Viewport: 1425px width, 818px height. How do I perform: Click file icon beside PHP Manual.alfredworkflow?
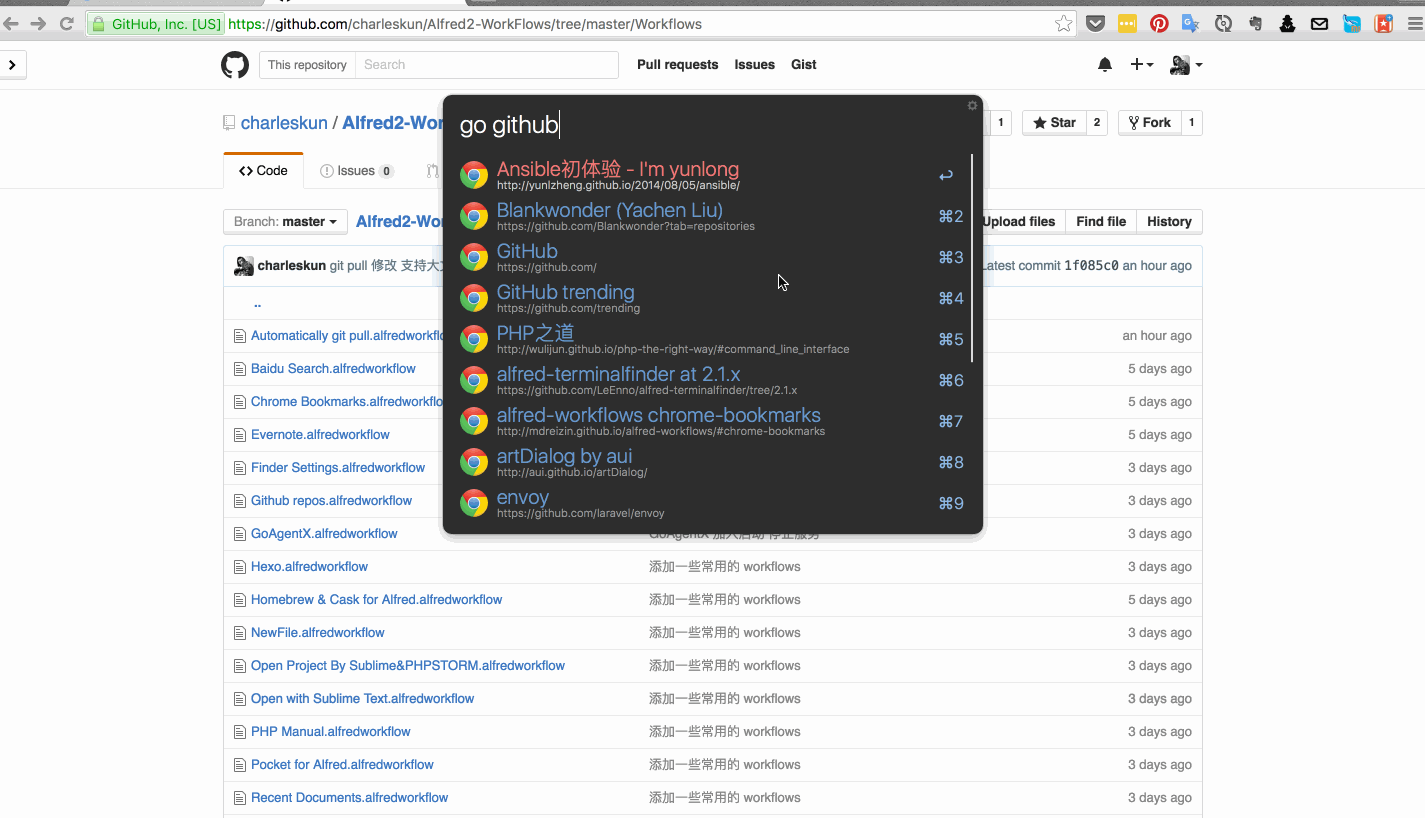click(x=239, y=732)
